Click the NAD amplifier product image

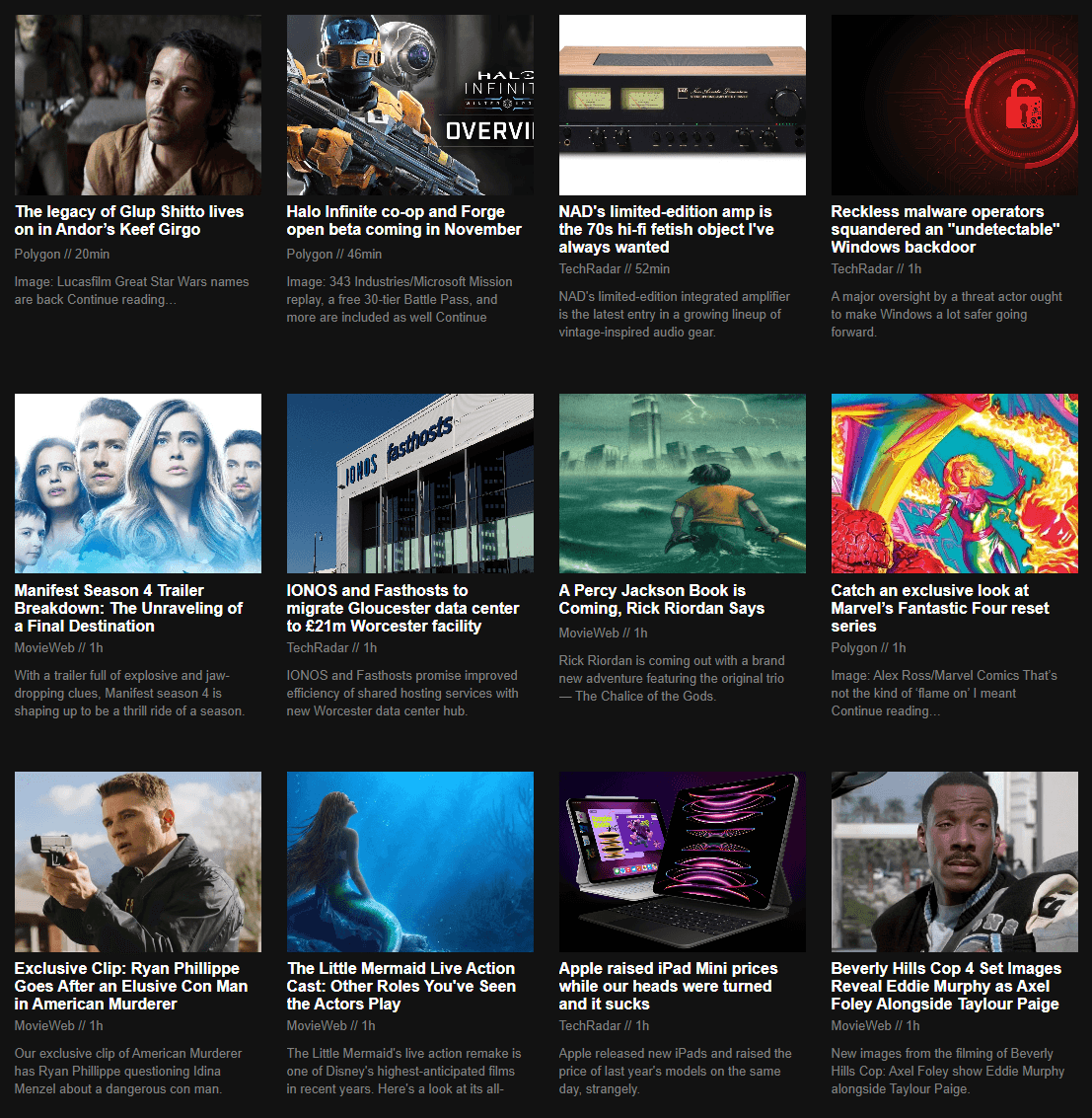tap(683, 105)
